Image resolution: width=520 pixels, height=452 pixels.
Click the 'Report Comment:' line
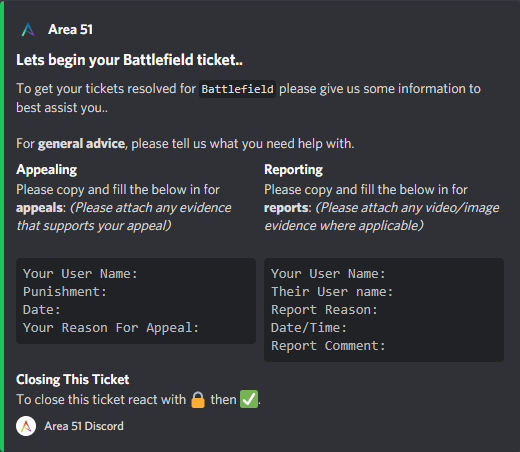(x=328, y=346)
